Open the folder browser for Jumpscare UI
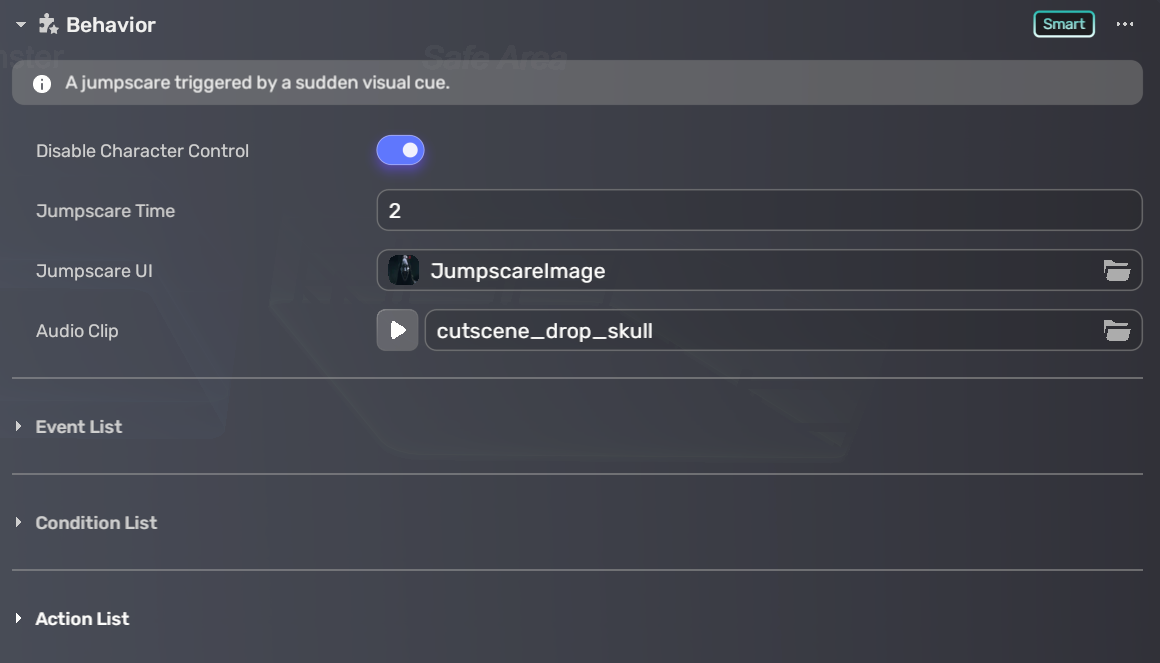 click(1118, 270)
